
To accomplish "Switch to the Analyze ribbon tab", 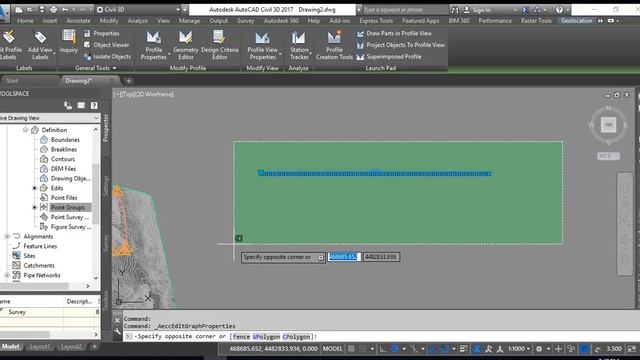I will tap(138, 20).
